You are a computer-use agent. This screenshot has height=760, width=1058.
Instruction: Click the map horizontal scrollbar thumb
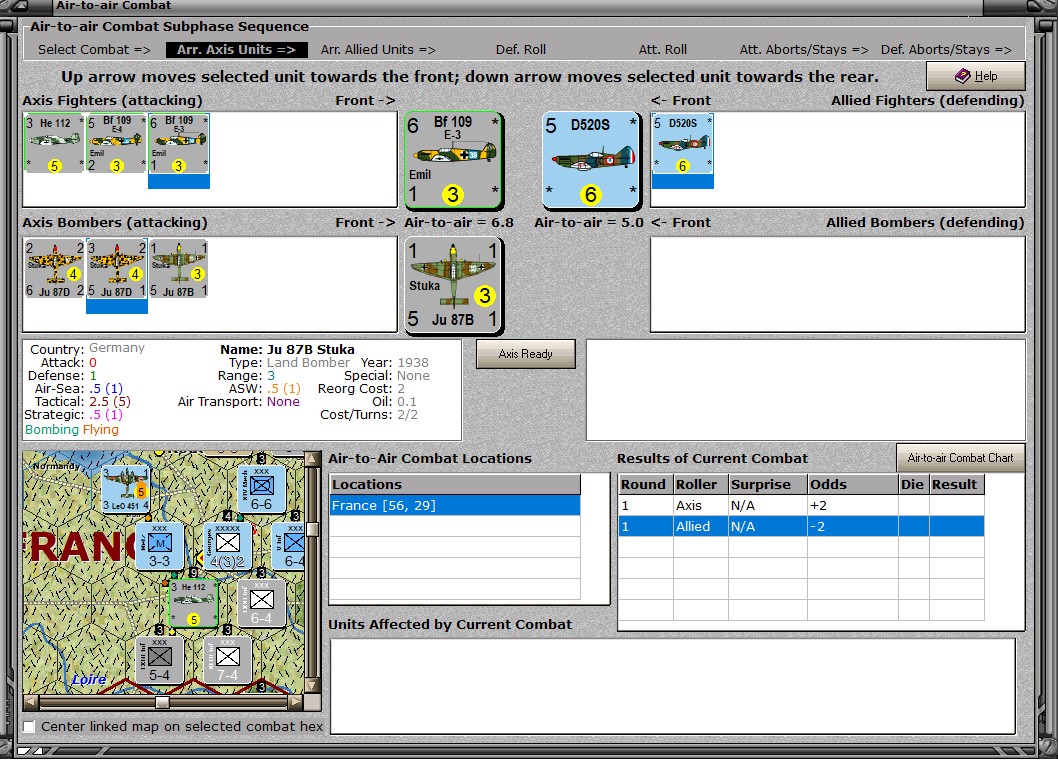[x=162, y=702]
